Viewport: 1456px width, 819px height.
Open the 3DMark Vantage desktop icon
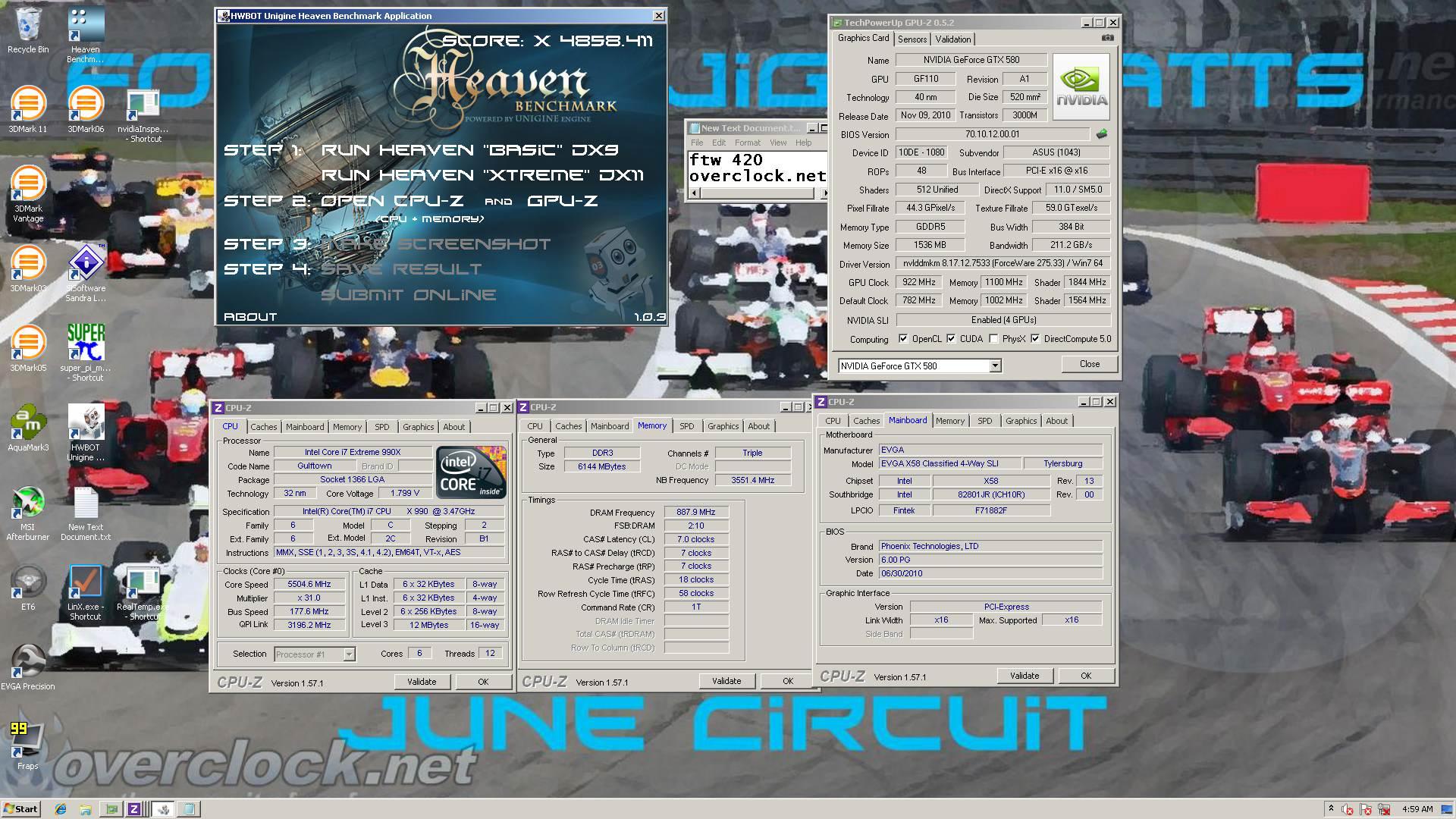28,194
